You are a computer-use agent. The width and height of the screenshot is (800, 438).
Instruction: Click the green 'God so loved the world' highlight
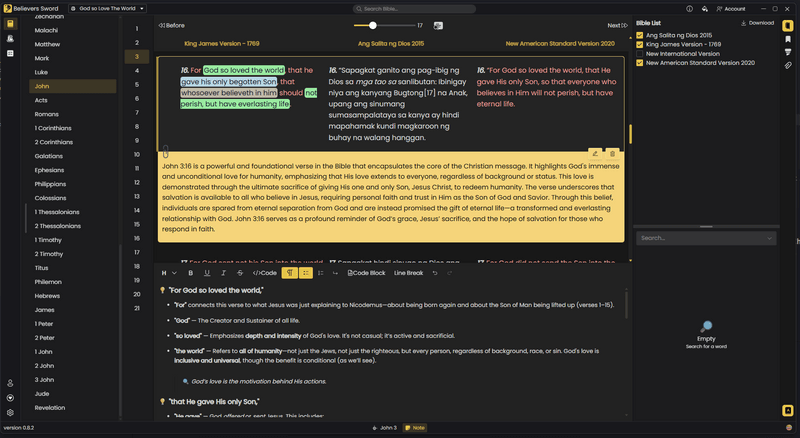point(244,70)
